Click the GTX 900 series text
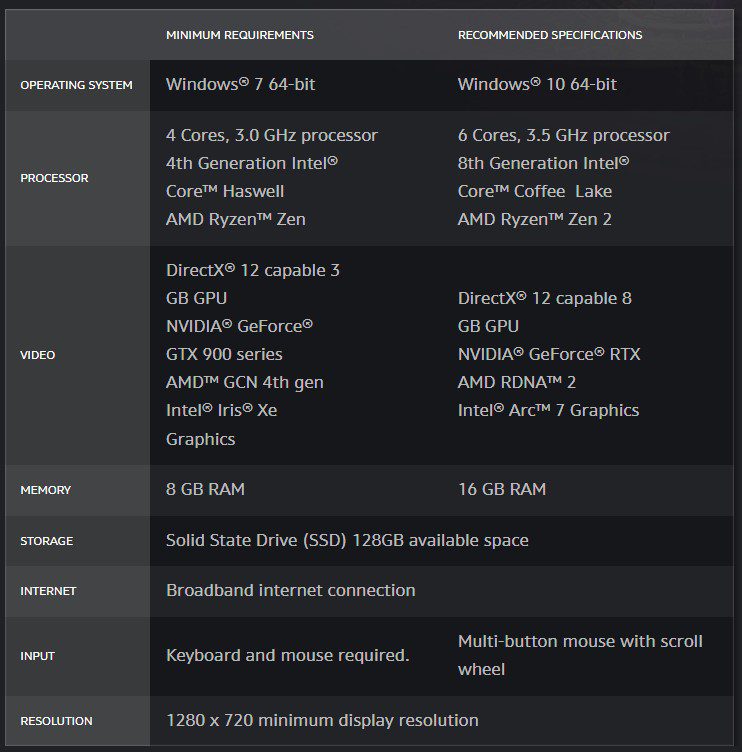 [x=224, y=354]
